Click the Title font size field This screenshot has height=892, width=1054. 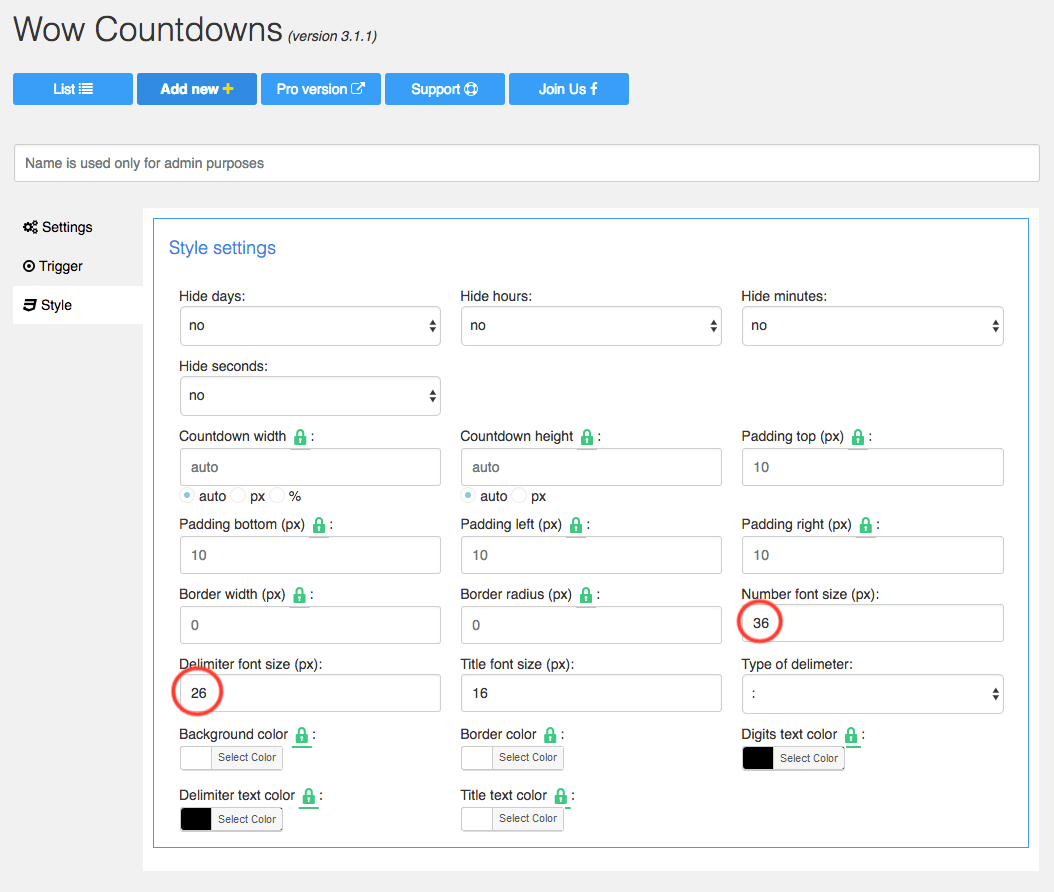(591, 693)
